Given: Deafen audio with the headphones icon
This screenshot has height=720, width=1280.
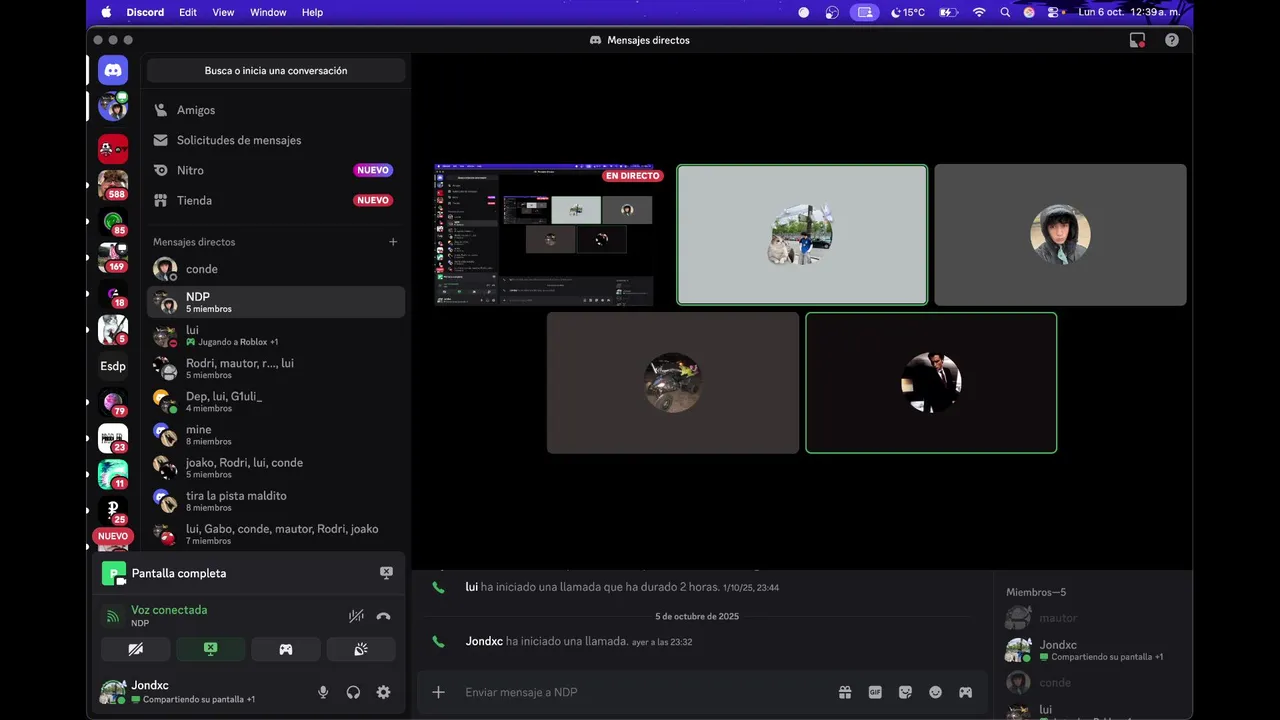Looking at the screenshot, I should click(353, 692).
